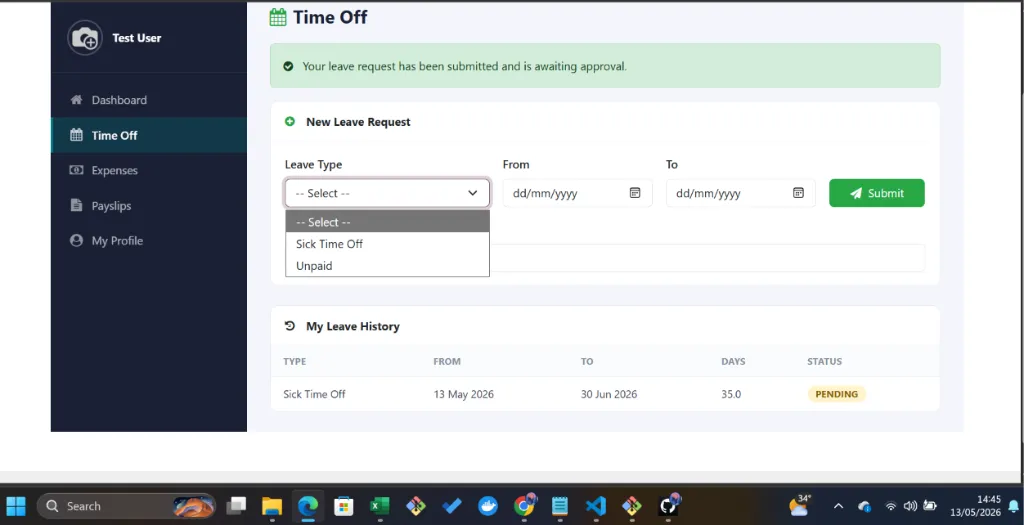The image size is (1024, 525).
Task: Open Docker Desktop from the taskbar
Action: (x=488, y=506)
